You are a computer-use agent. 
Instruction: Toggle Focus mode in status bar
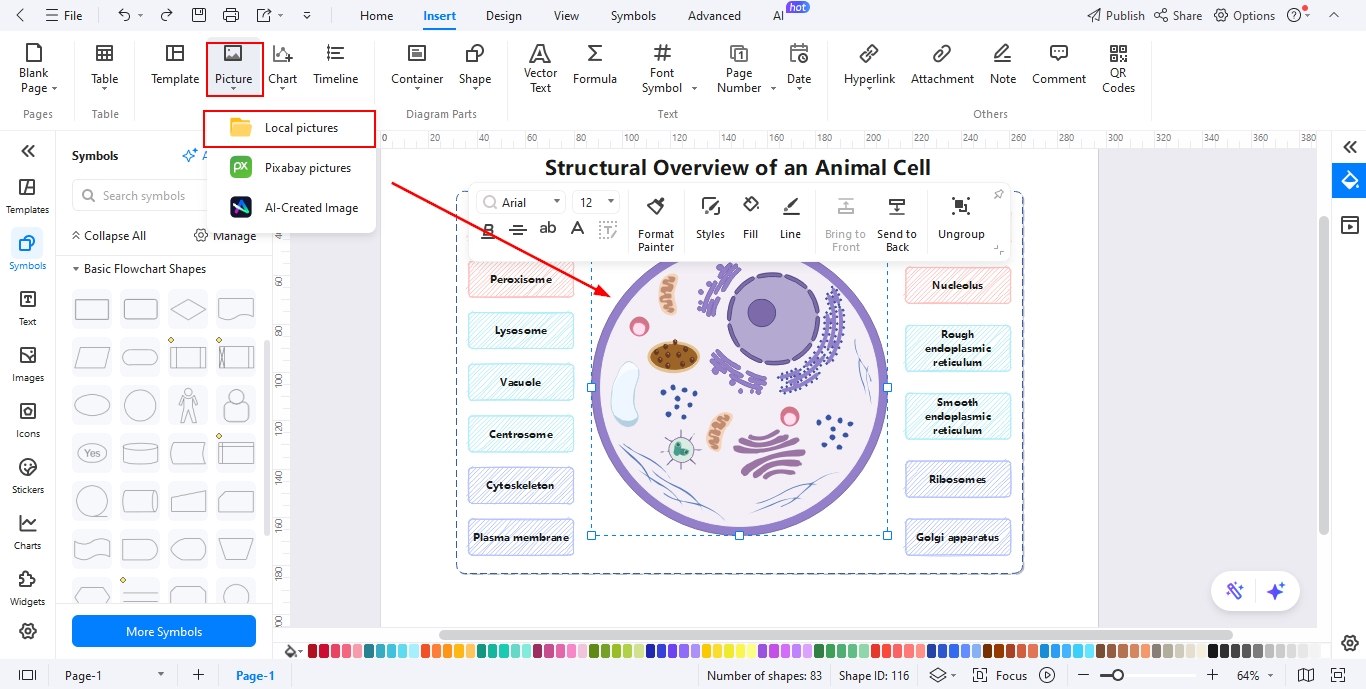[x=1000, y=675]
